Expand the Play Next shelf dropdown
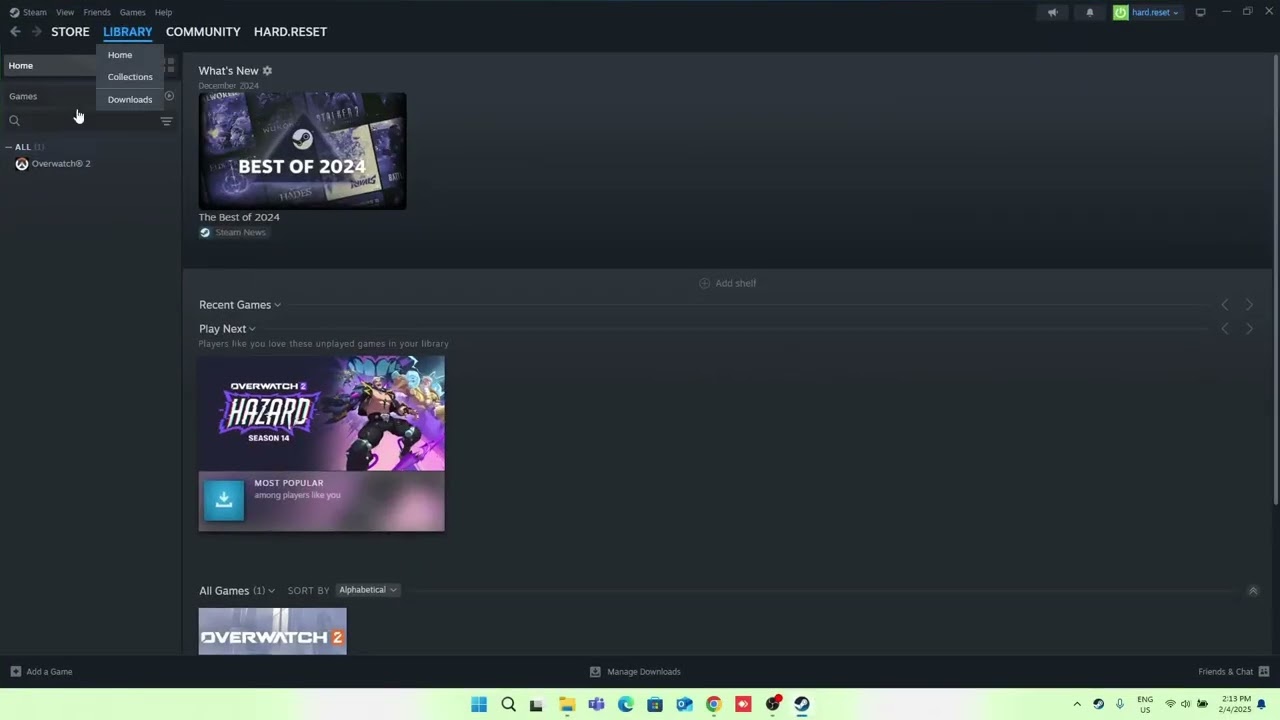 click(252, 329)
